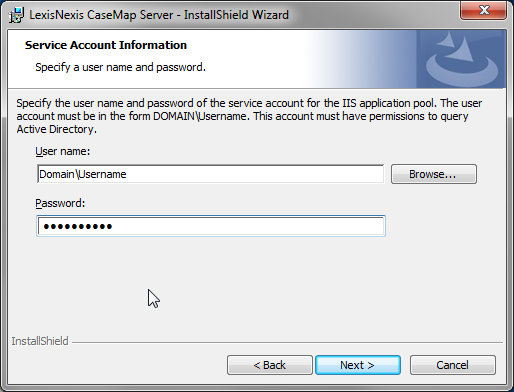The width and height of the screenshot is (514, 392).
Task: Click the window title 'LexisNexis CaseMap Server'
Action: coord(101,15)
